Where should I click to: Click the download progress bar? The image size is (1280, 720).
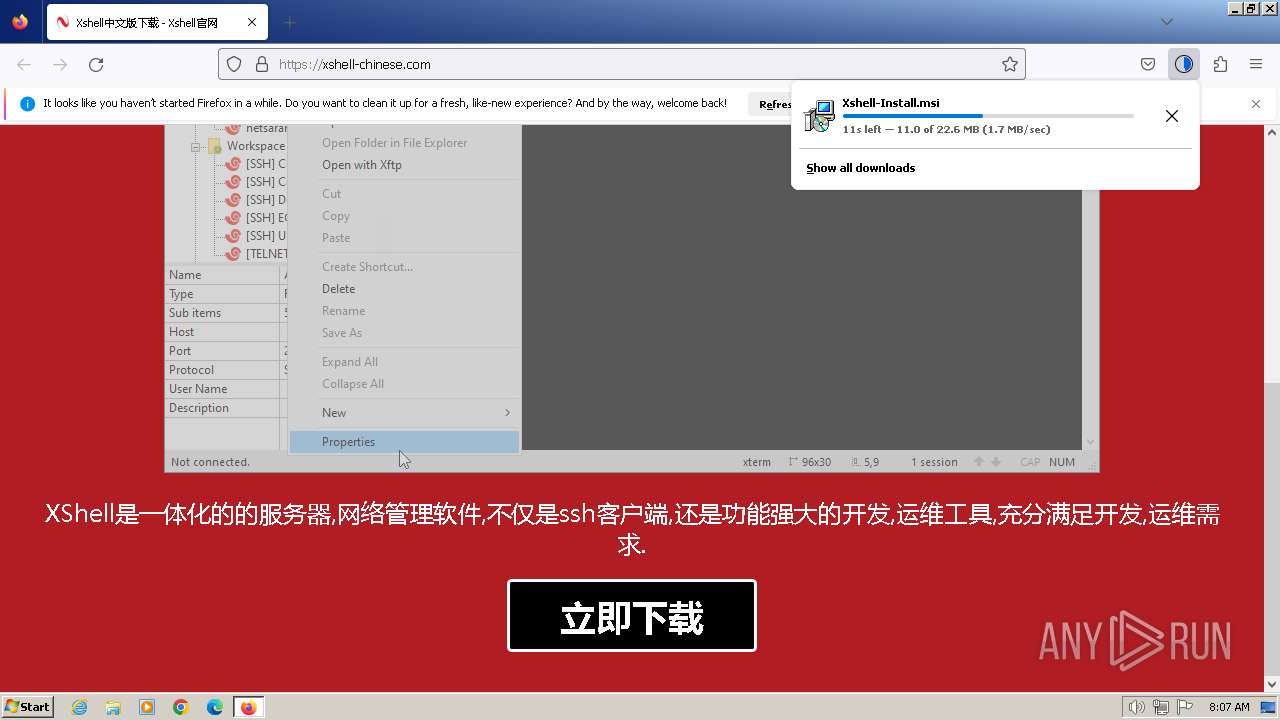tap(988, 116)
